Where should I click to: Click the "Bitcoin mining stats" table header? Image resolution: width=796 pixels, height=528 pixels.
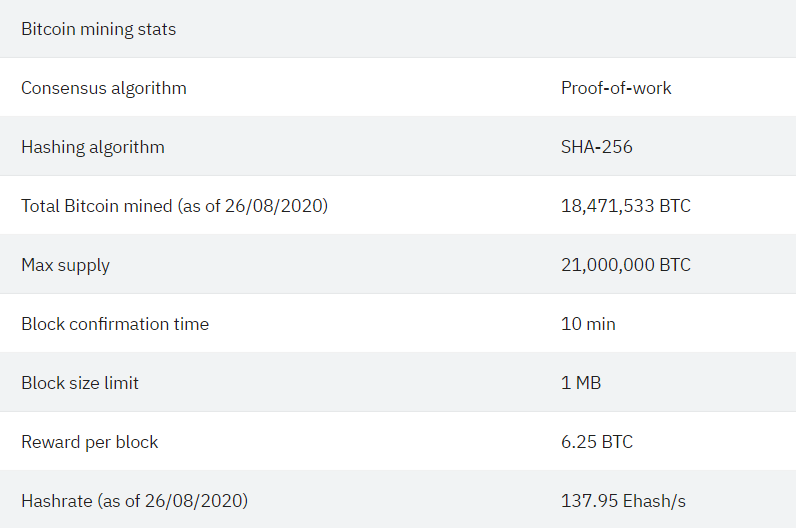tap(98, 29)
